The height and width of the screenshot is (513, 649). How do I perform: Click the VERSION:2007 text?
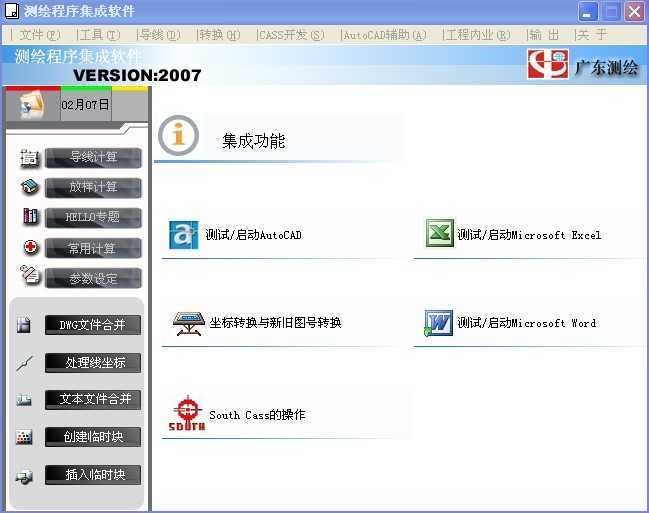click(x=137, y=75)
